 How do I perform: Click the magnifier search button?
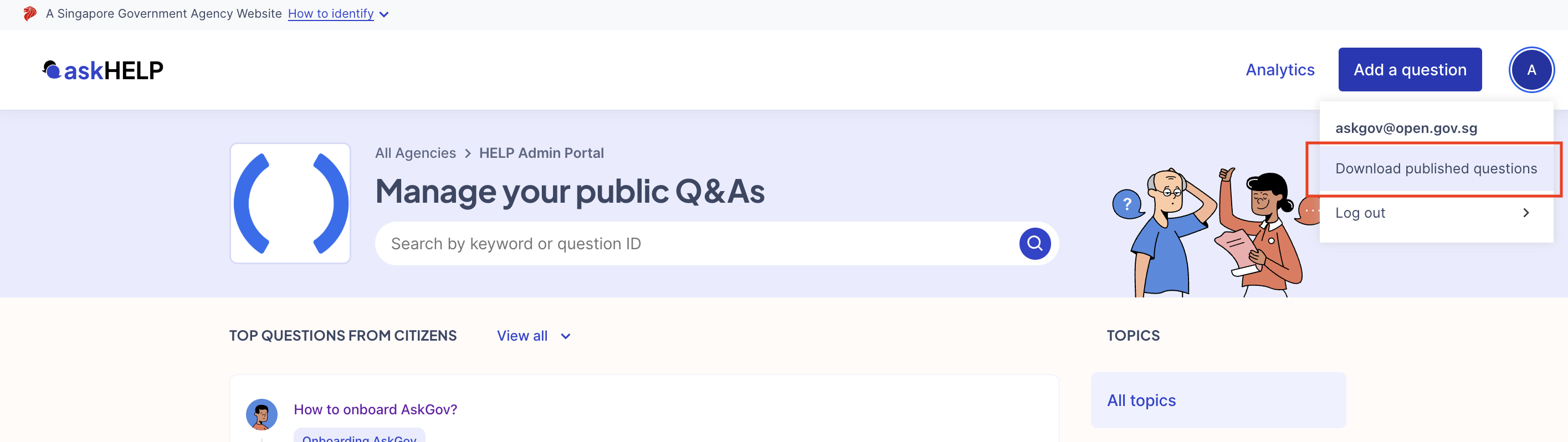point(1034,244)
